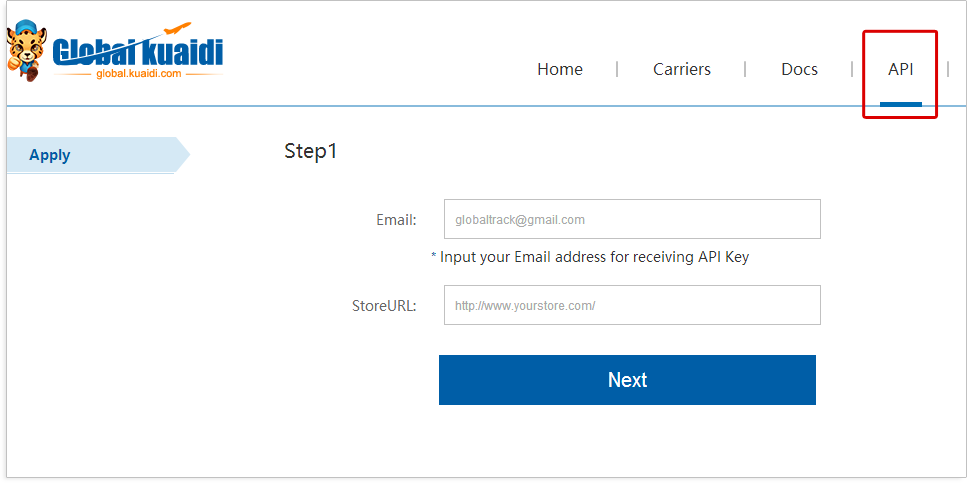This screenshot has width=967, height=483.
Task: Click the Email field label
Action: [x=397, y=220]
